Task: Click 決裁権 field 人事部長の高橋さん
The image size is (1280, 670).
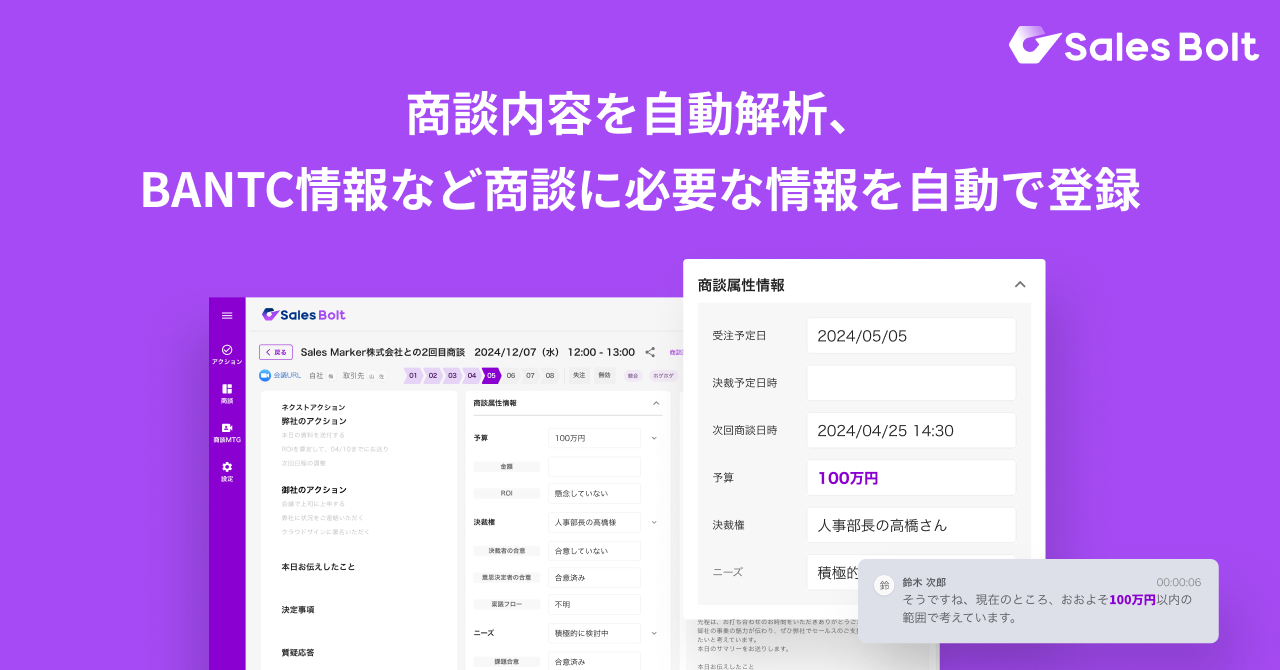Action: 911,525
